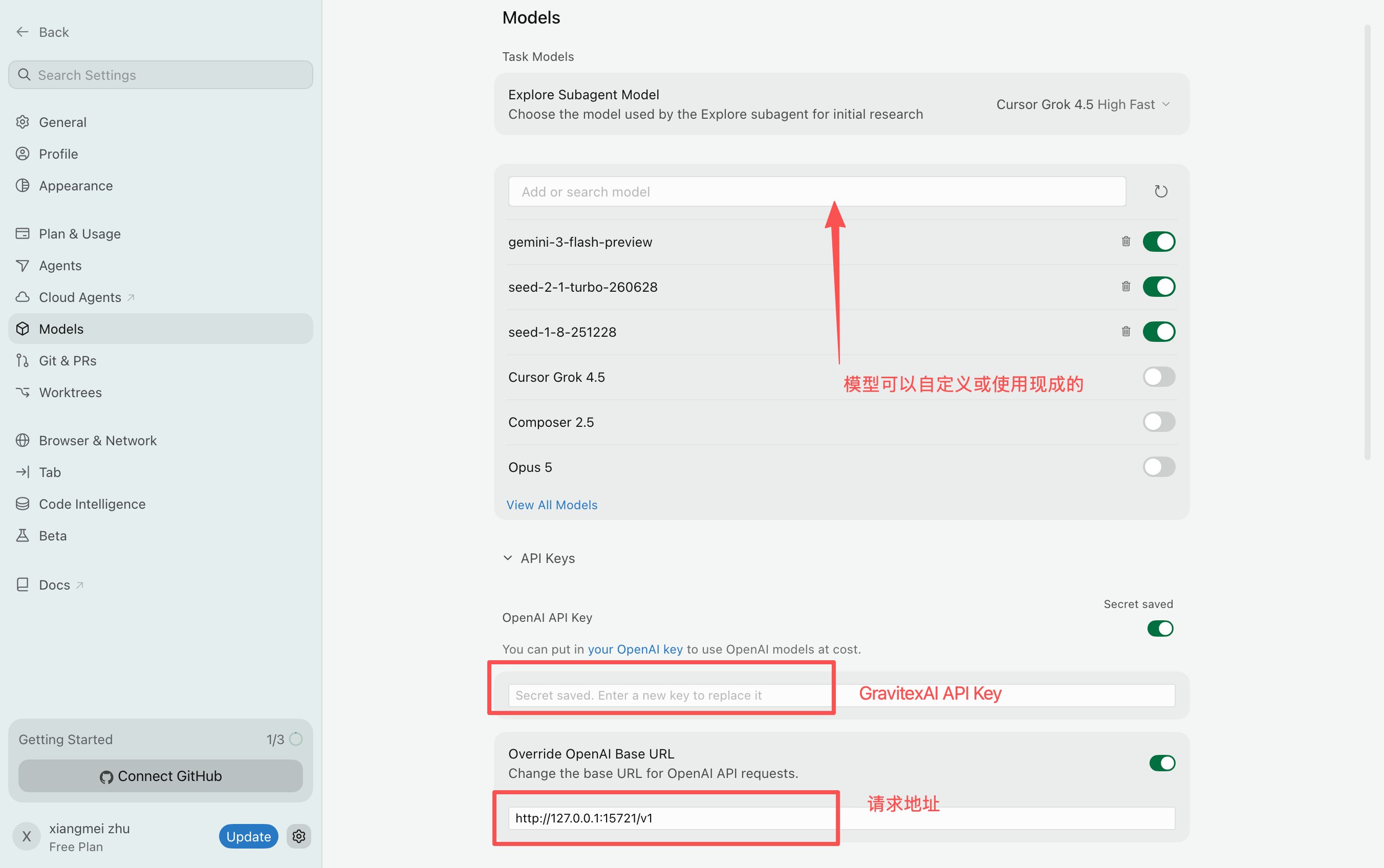
Task: Click the OpenAI API key secret field
Action: (x=841, y=695)
